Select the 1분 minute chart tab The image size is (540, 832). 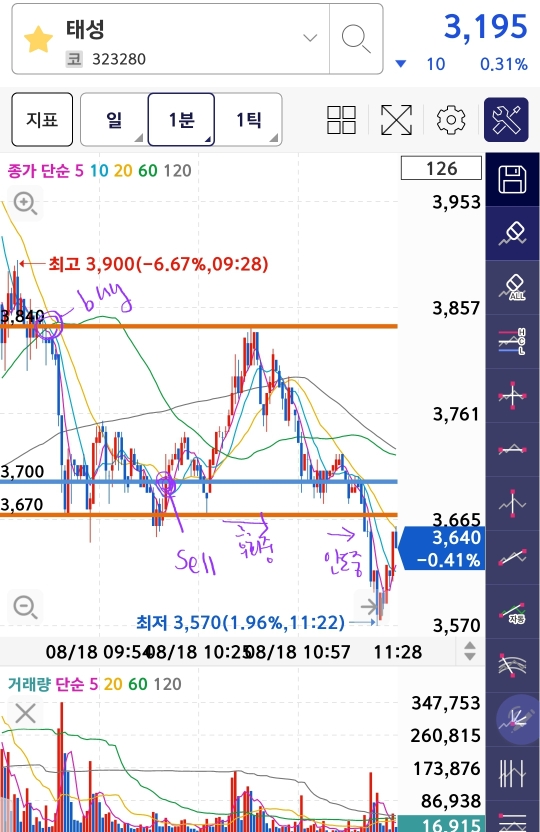181,119
